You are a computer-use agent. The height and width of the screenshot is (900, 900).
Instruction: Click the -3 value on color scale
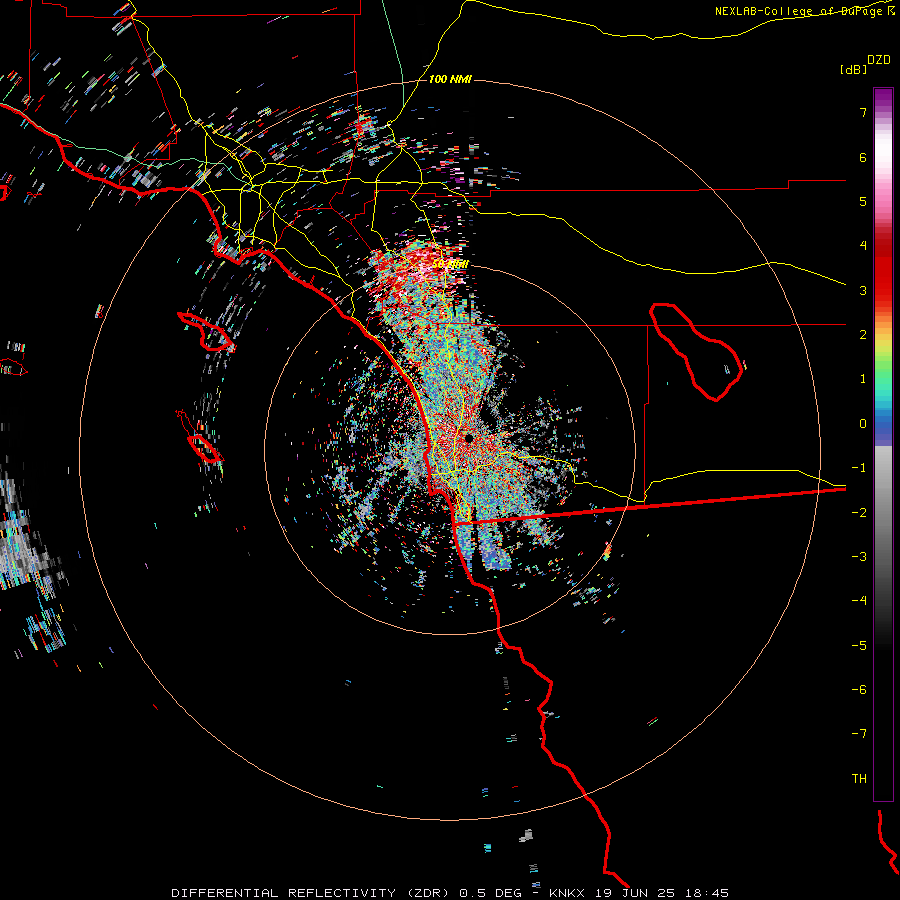coord(859,557)
